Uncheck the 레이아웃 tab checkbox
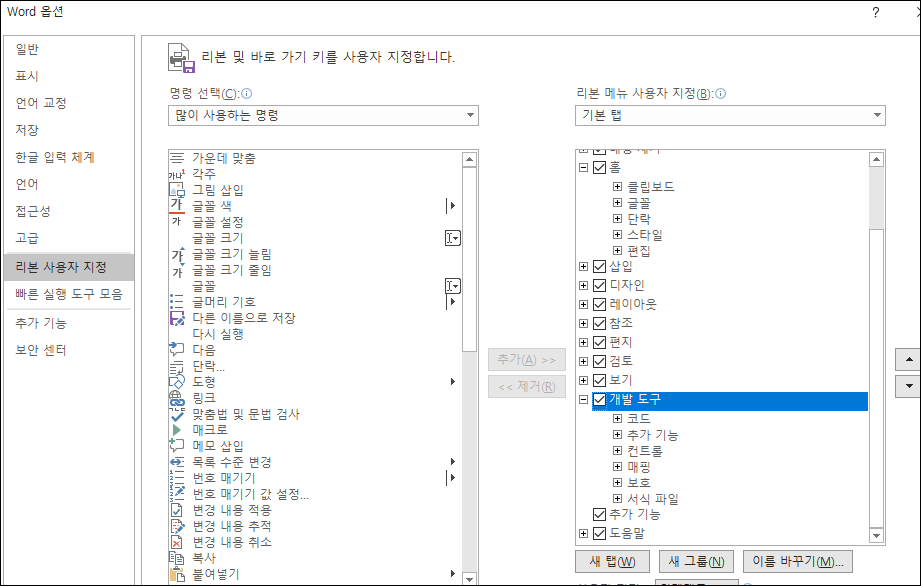Viewport: 921px width, 586px height. (x=599, y=304)
